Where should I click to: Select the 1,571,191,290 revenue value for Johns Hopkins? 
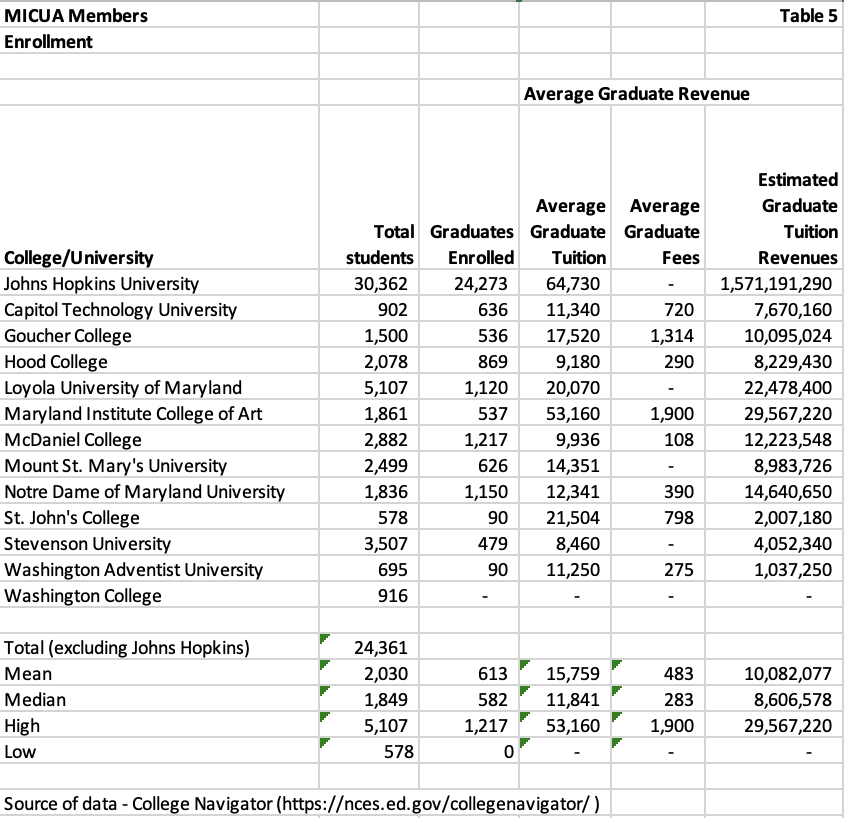(775, 283)
